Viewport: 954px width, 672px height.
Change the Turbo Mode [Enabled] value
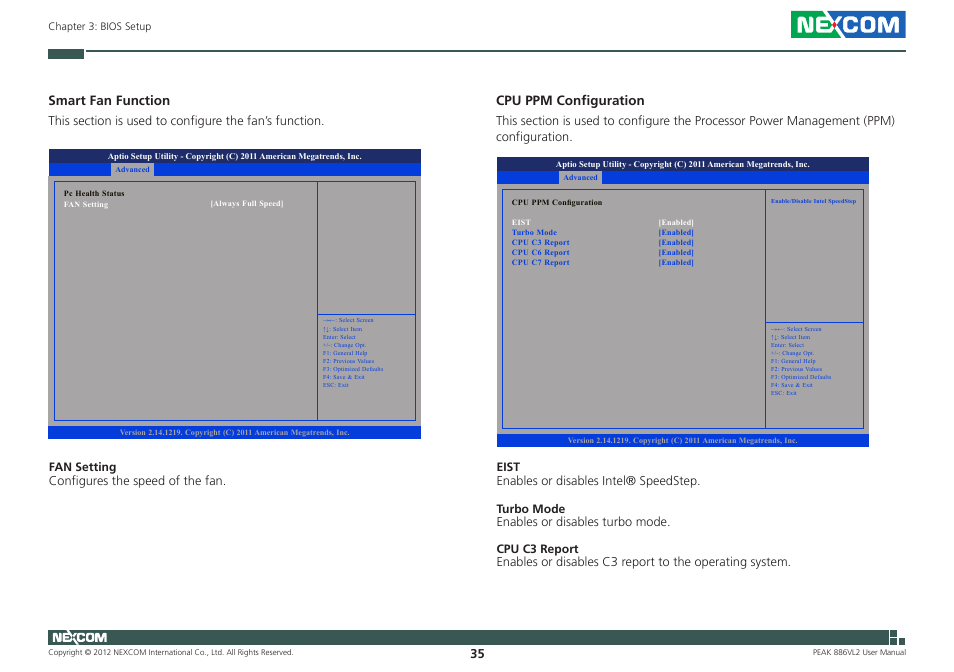click(676, 232)
